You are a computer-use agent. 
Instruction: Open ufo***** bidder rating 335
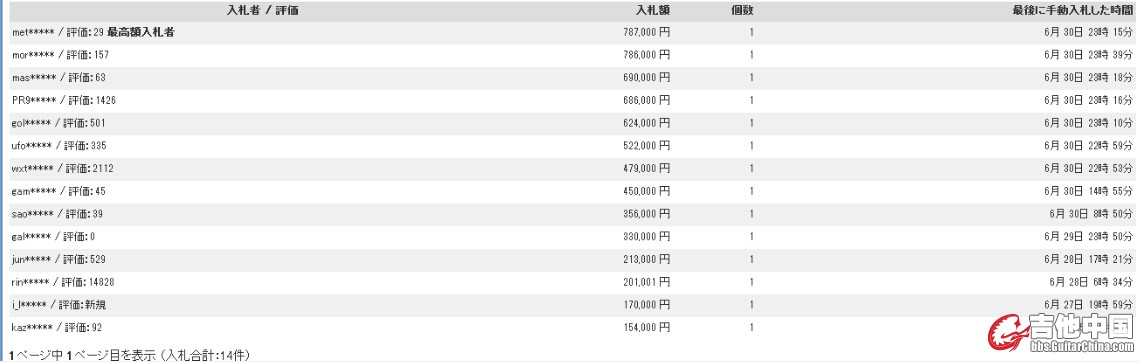(60, 146)
